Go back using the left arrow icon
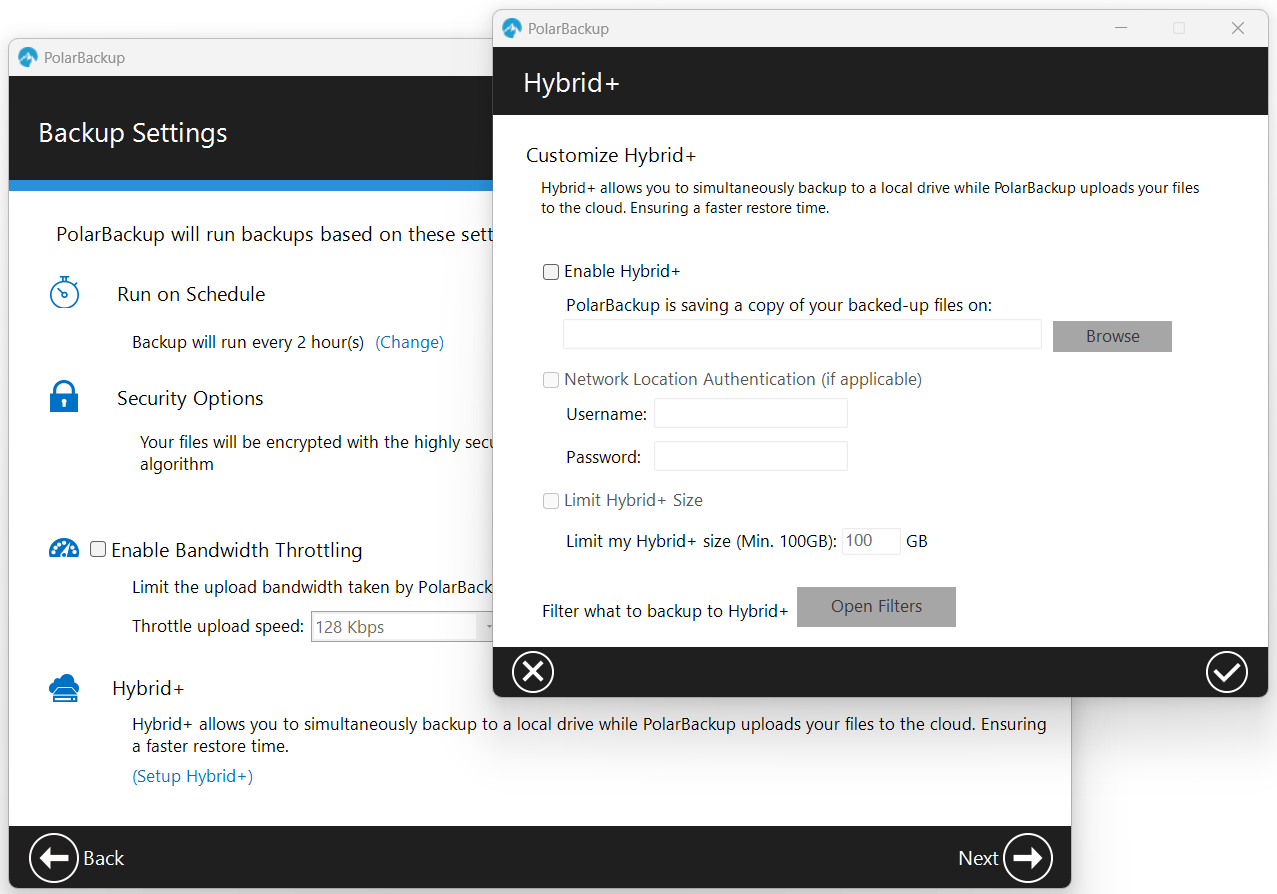Viewport: 1277px width, 894px height. point(53,857)
